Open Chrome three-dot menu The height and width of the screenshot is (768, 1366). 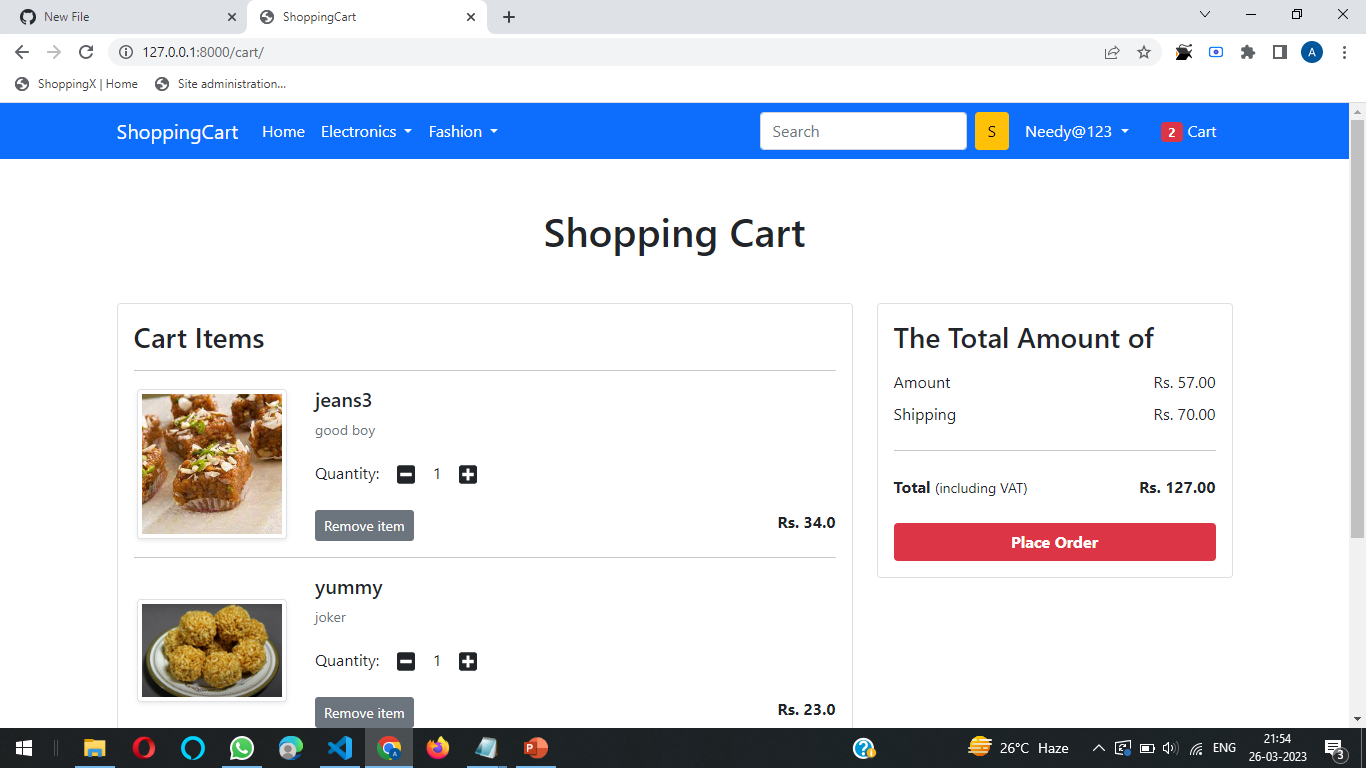point(1343,52)
